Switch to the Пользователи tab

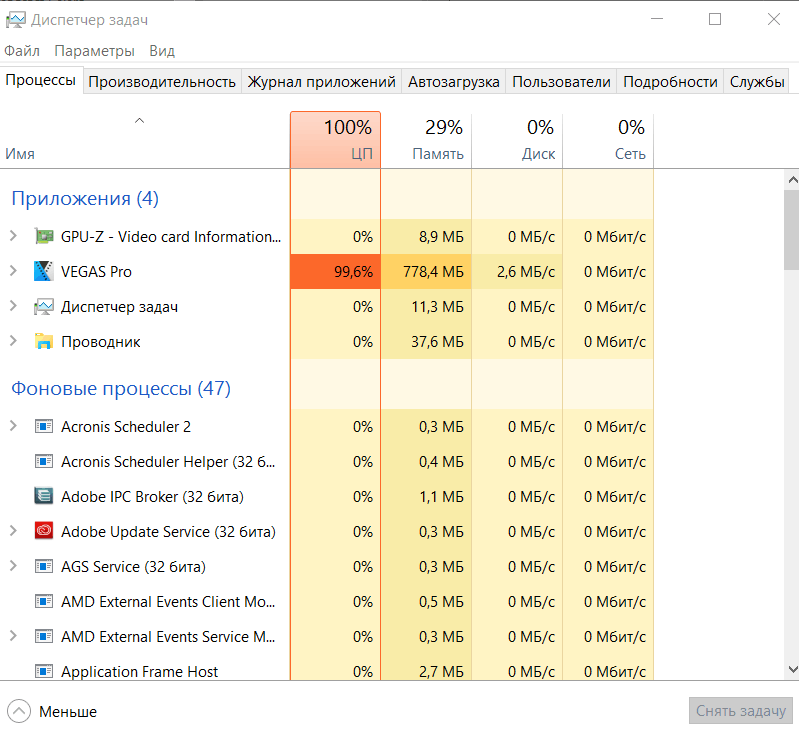[561, 82]
